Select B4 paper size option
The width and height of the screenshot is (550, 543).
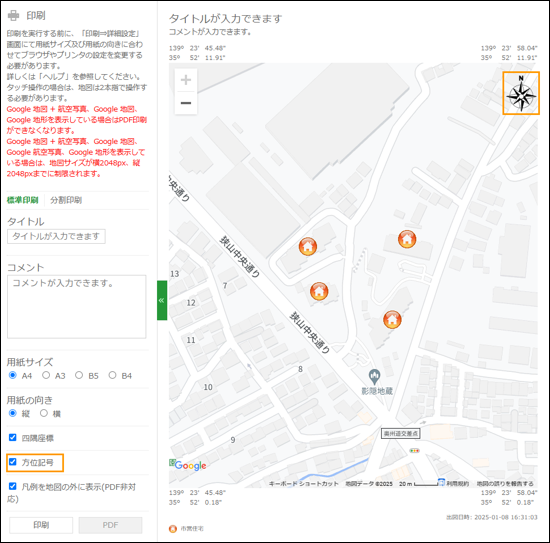point(112,375)
